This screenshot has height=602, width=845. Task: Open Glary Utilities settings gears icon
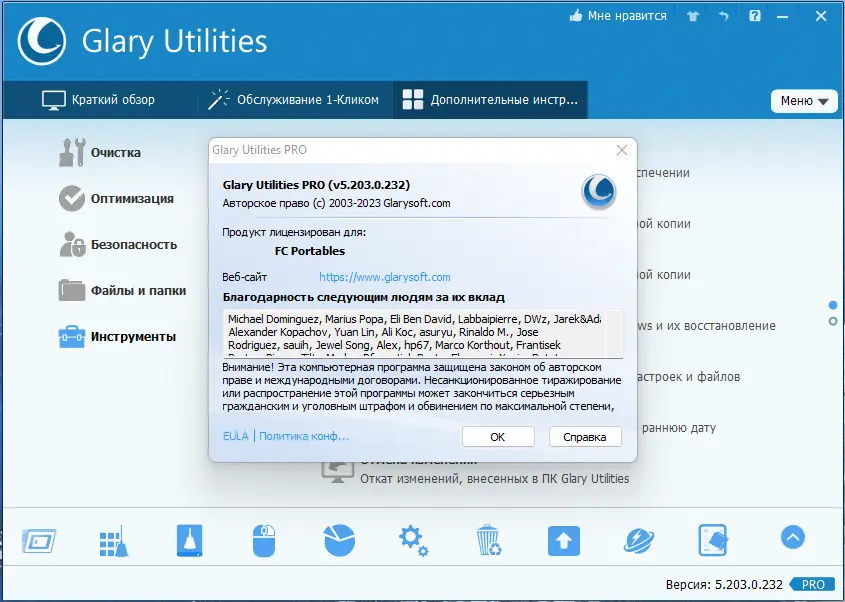413,538
